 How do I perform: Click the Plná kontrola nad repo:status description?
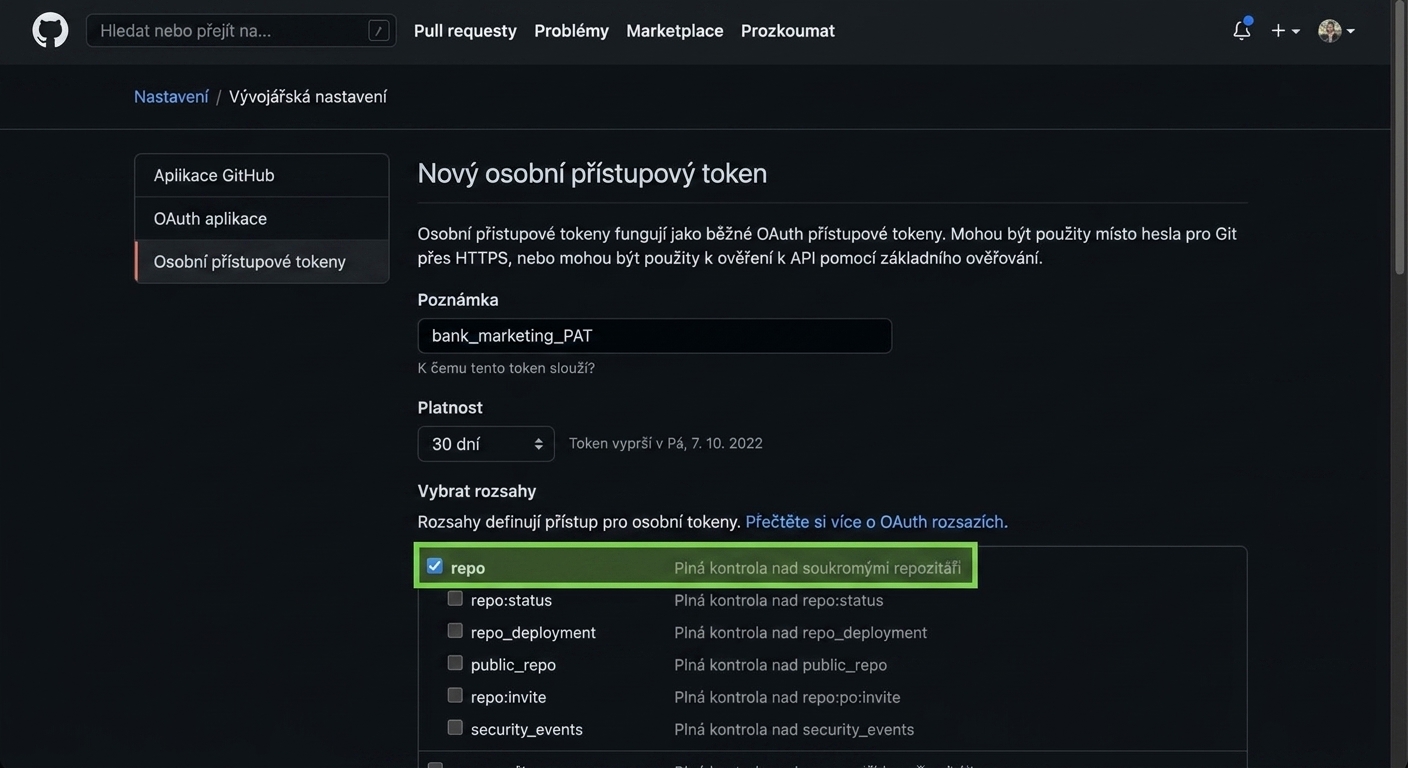(x=779, y=600)
